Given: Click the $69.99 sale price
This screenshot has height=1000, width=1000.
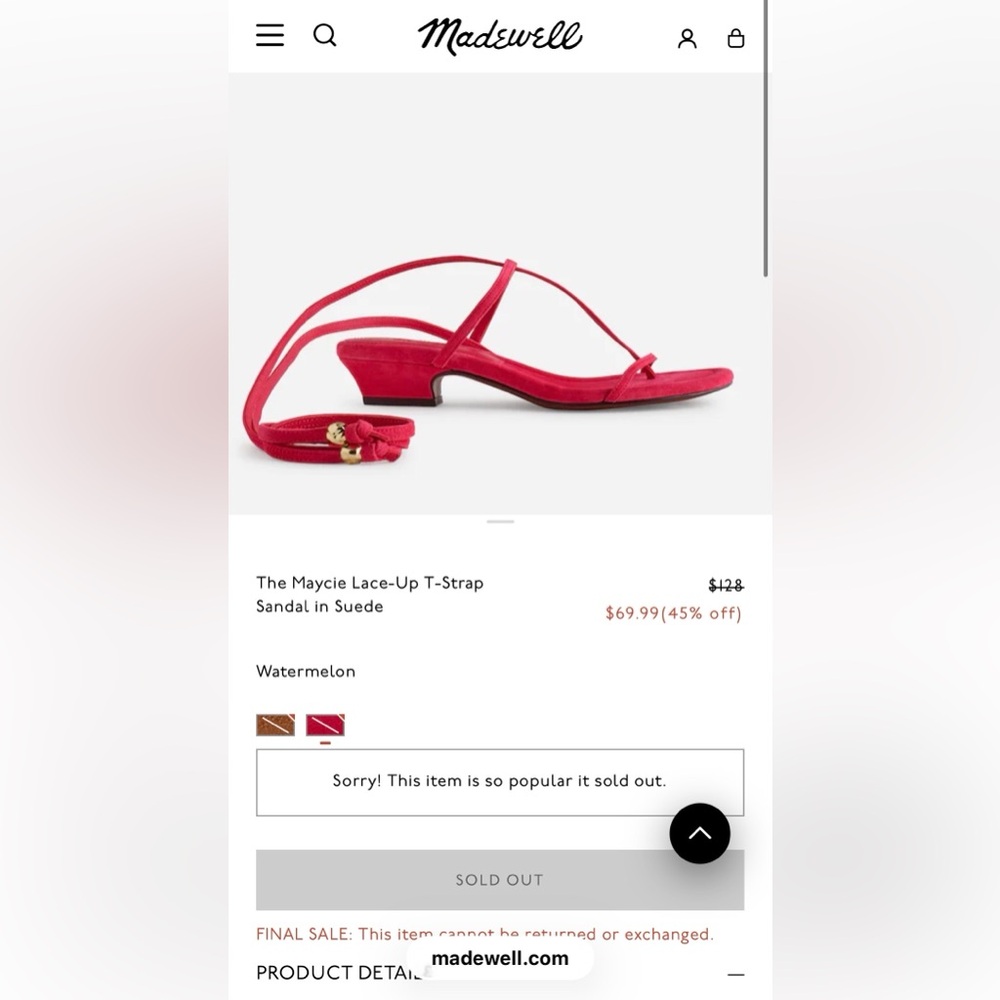Looking at the screenshot, I should (631, 613).
